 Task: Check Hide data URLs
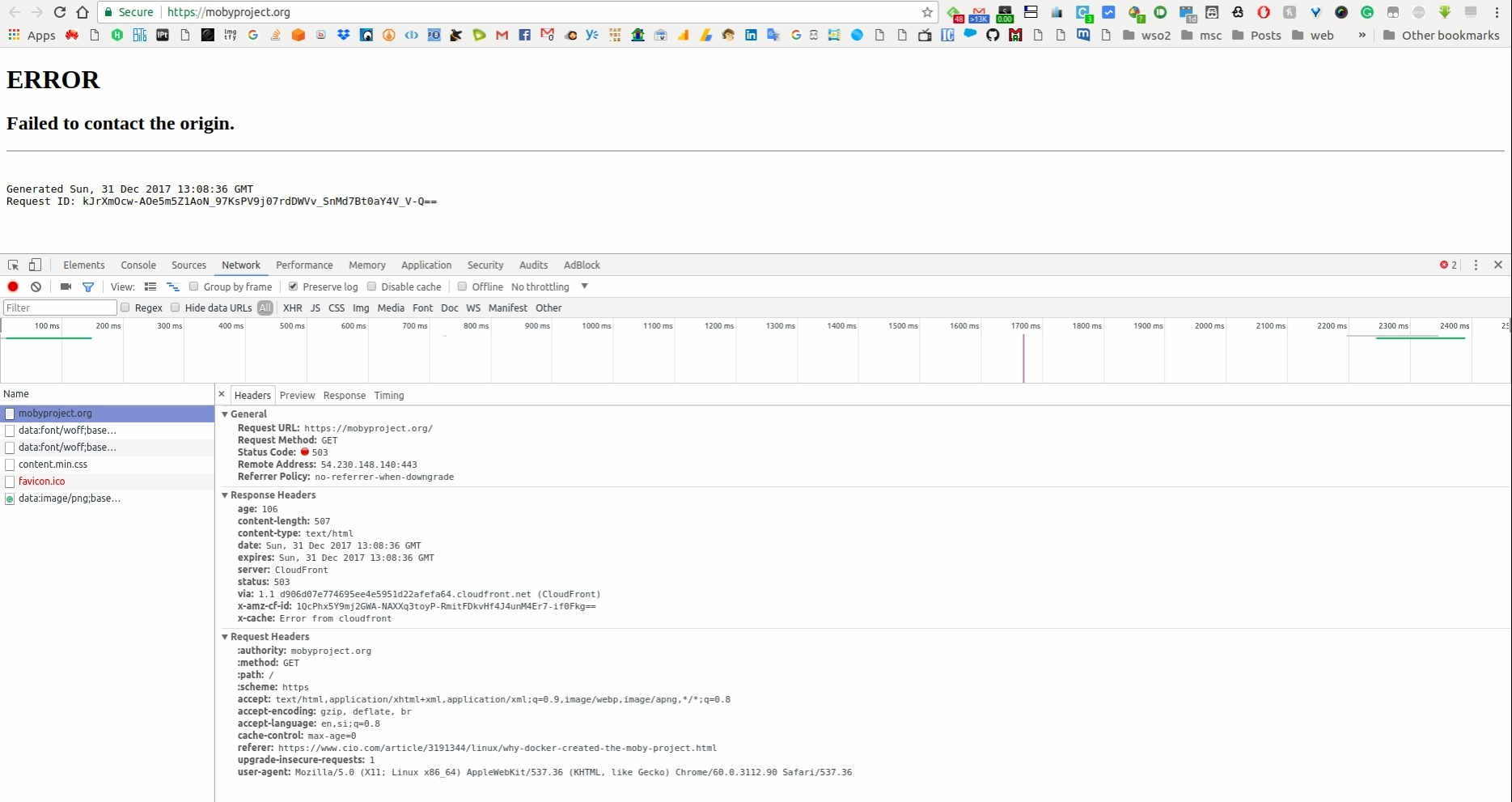175,308
